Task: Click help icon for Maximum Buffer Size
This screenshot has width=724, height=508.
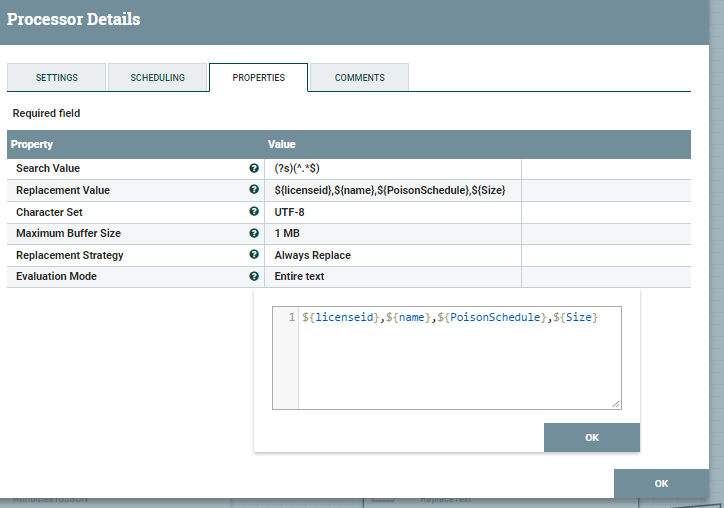Action: coord(254,233)
